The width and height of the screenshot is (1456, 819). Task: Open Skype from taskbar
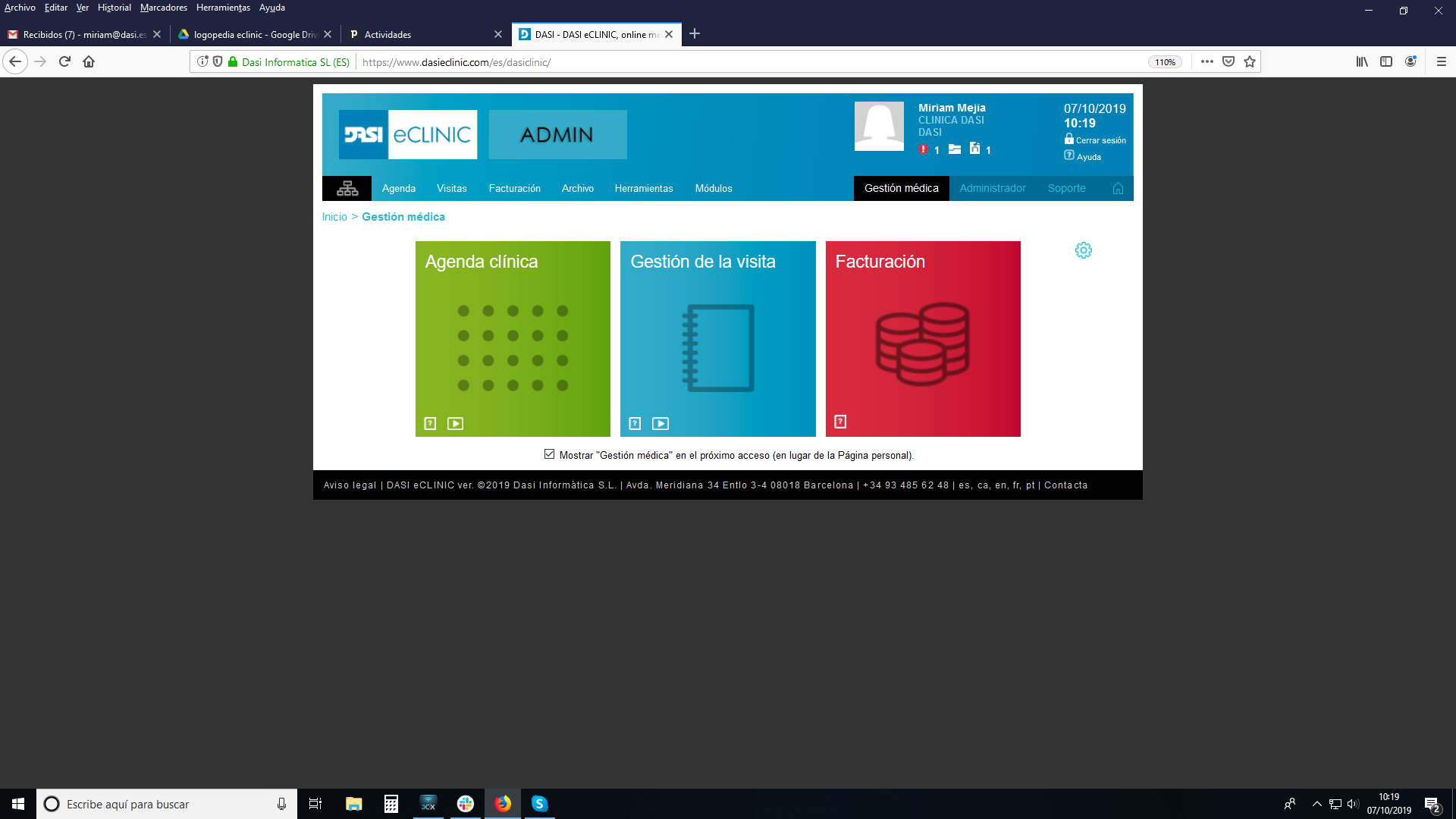[x=539, y=804]
